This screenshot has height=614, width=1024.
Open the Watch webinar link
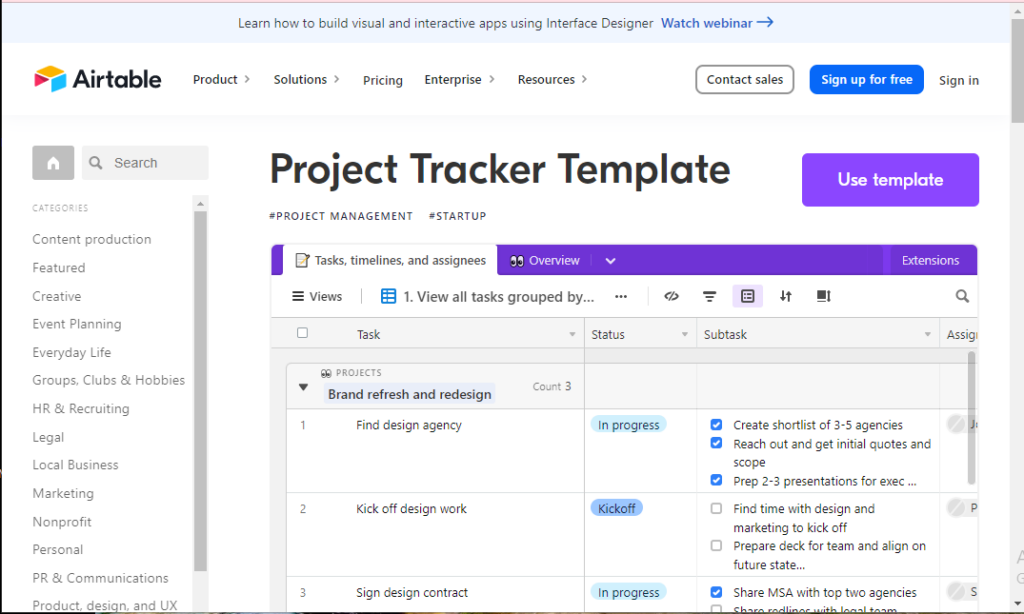click(717, 22)
